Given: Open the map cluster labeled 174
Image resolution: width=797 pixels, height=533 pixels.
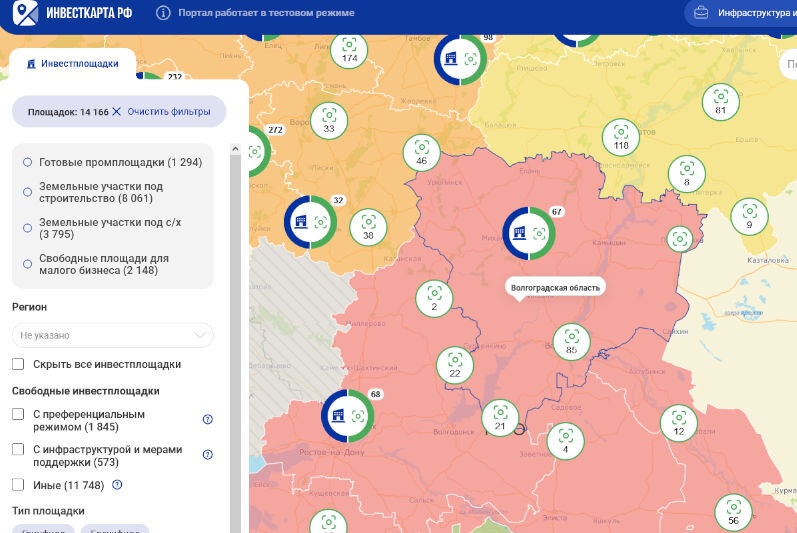Looking at the screenshot, I should point(349,50).
